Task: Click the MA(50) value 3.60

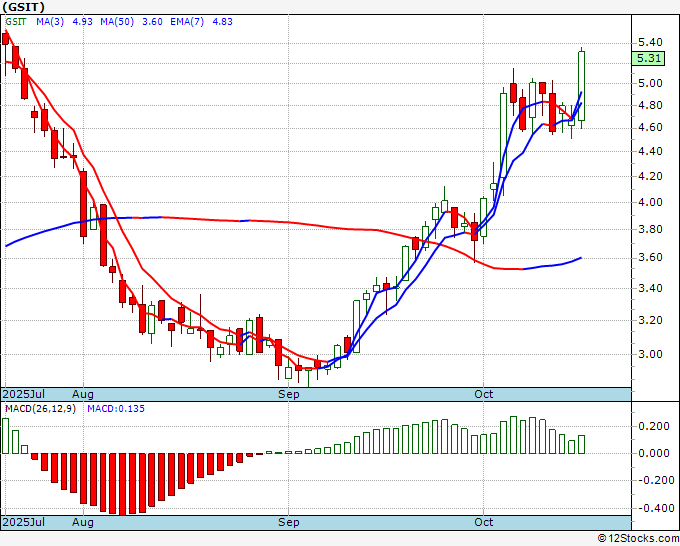Action: click(152, 22)
